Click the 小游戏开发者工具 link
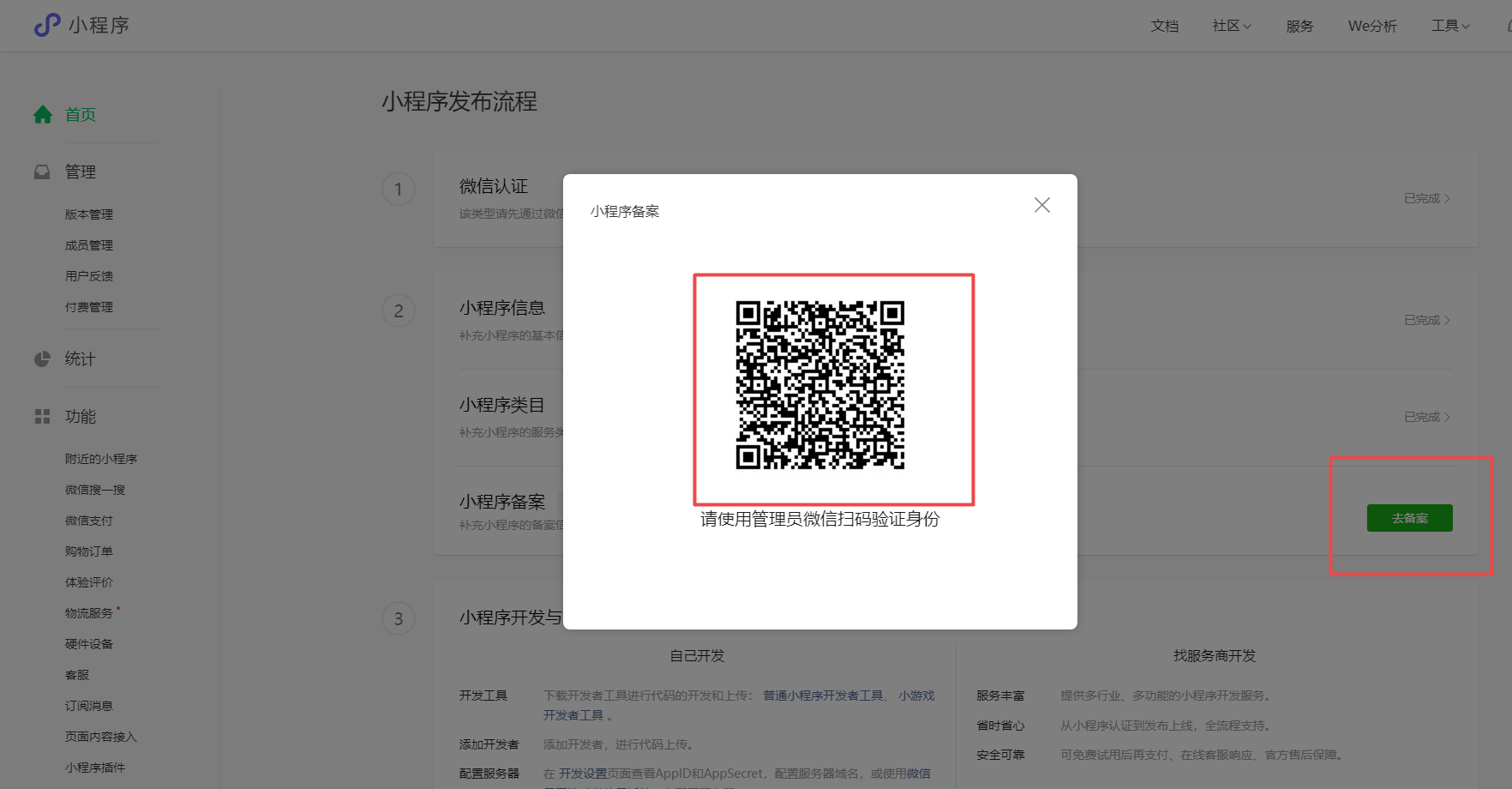Image resolution: width=1512 pixels, height=789 pixels. tap(916, 696)
